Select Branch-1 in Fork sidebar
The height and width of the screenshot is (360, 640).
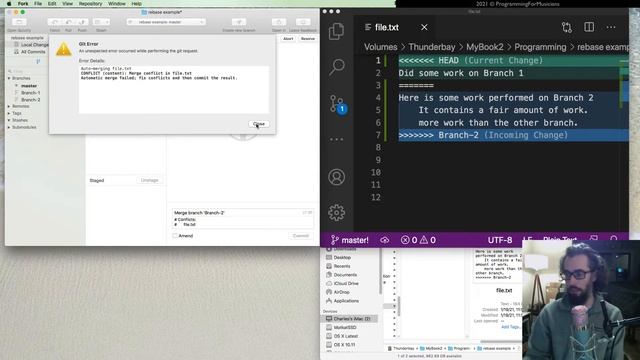pos(31,93)
